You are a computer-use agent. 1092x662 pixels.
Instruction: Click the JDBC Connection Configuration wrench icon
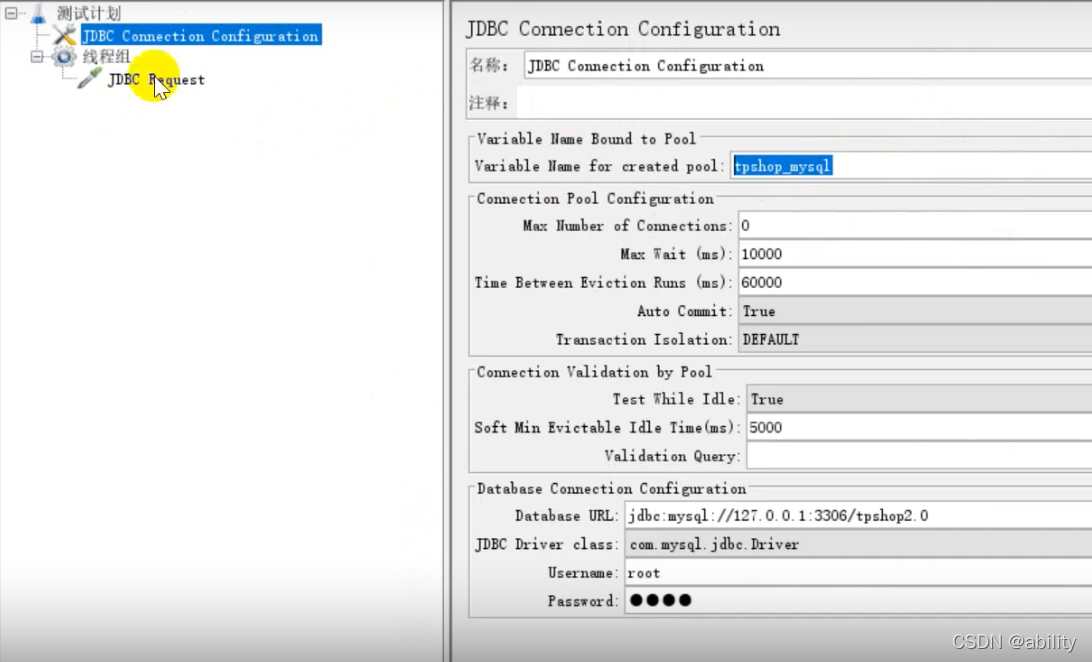pyautogui.click(x=64, y=35)
